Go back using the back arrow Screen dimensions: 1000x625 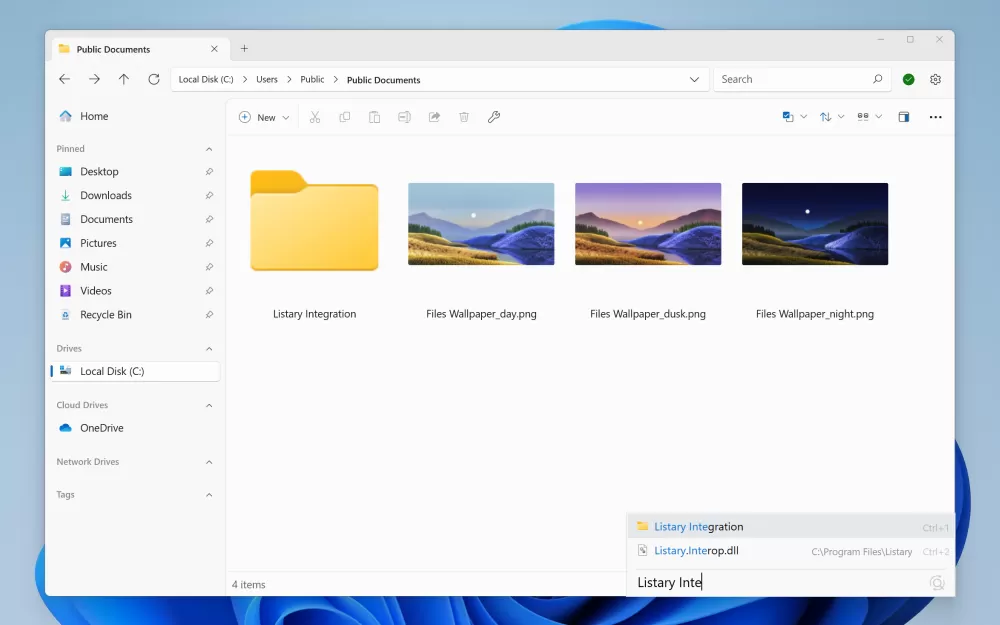tap(64, 79)
